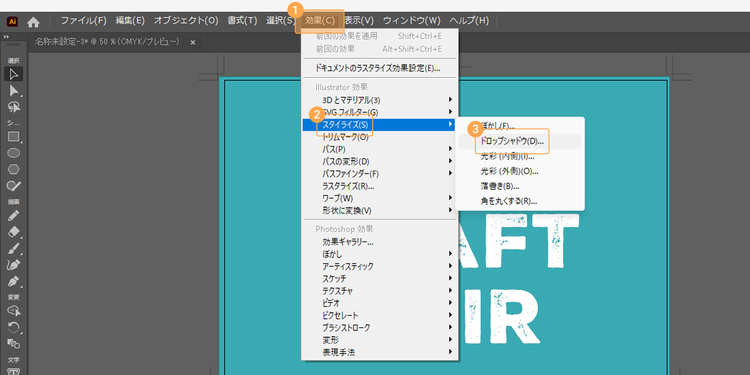Expand the スケッチ submenu

pyautogui.click(x=380, y=278)
